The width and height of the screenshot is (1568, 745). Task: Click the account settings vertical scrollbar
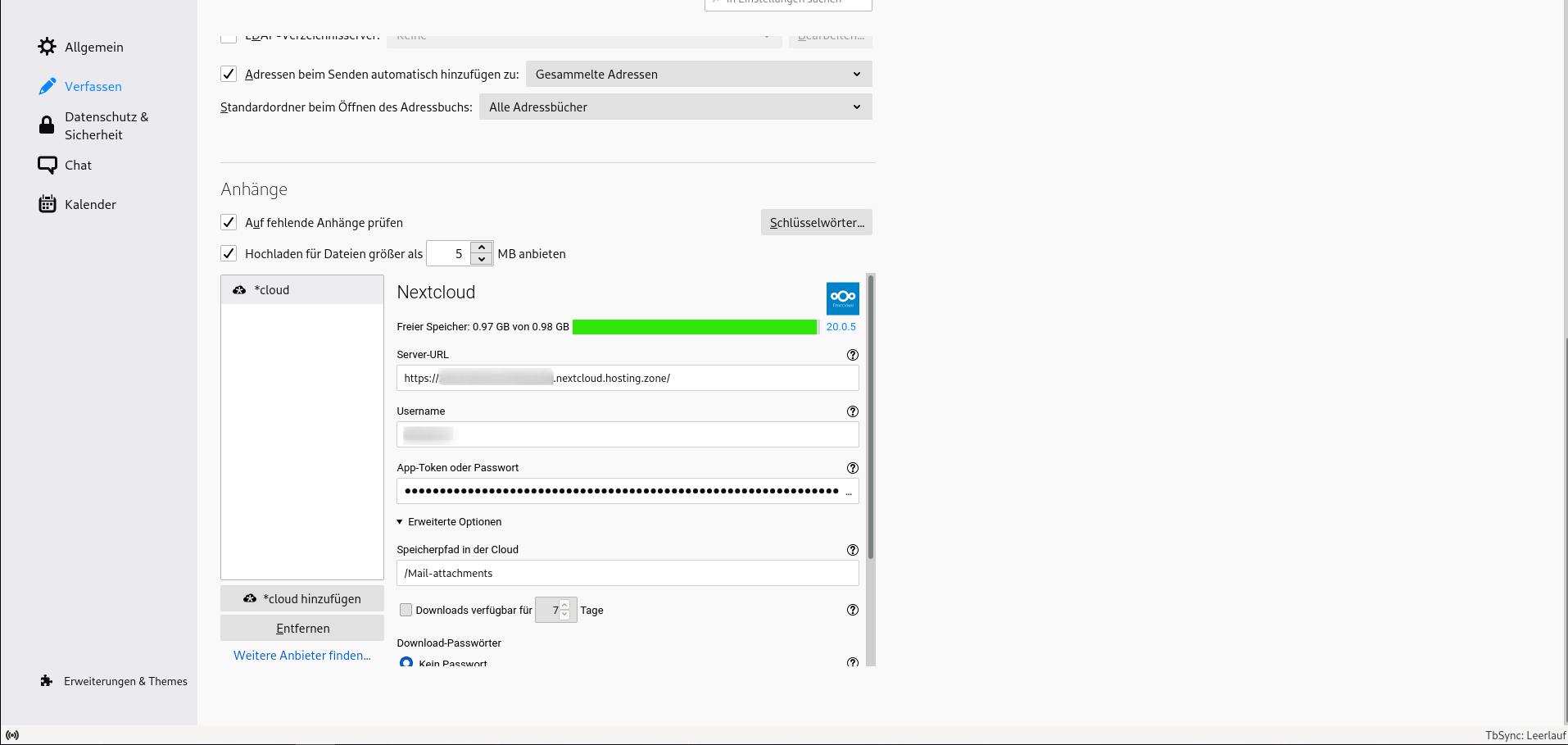pyautogui.click(x=871, y=417)
